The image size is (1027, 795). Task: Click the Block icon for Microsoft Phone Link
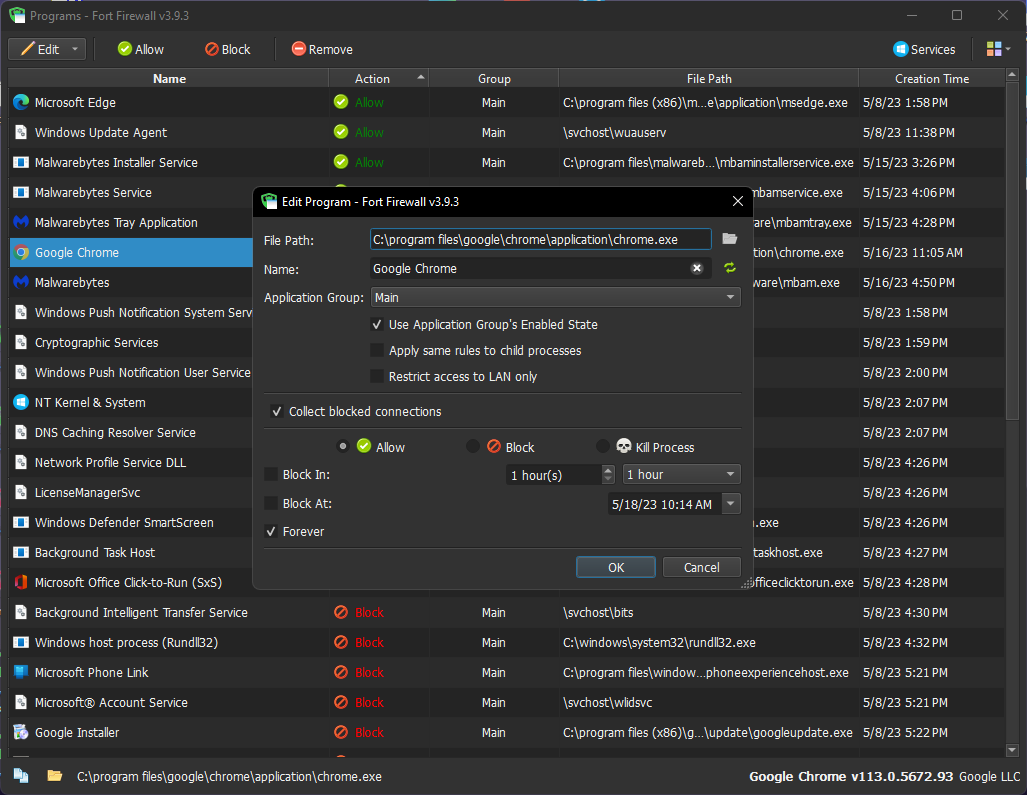pos(341,672)
